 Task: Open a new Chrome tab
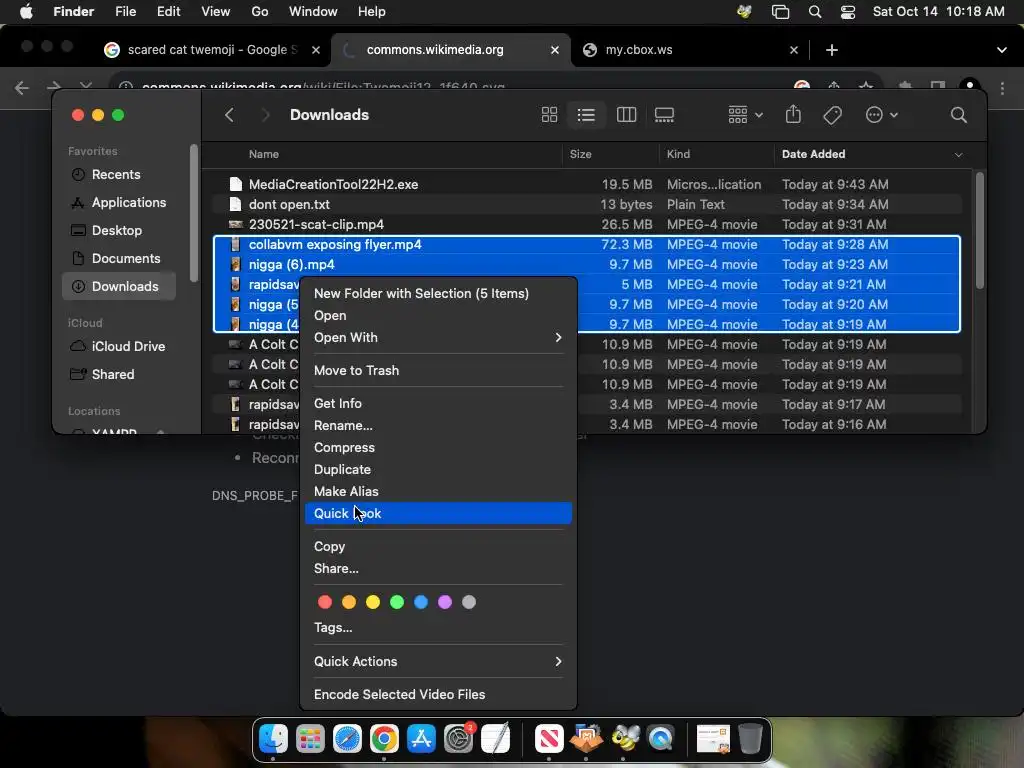coord(831,50)
